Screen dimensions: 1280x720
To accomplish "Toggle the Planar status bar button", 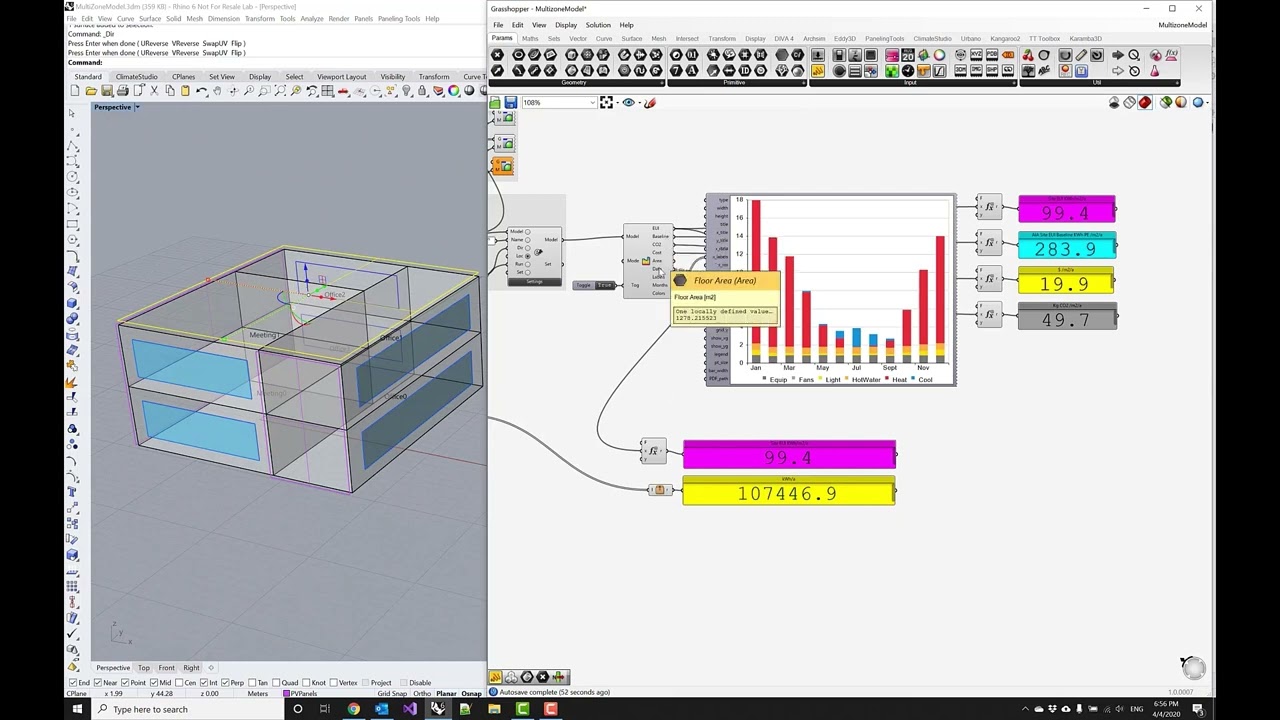I will [446, 694].
